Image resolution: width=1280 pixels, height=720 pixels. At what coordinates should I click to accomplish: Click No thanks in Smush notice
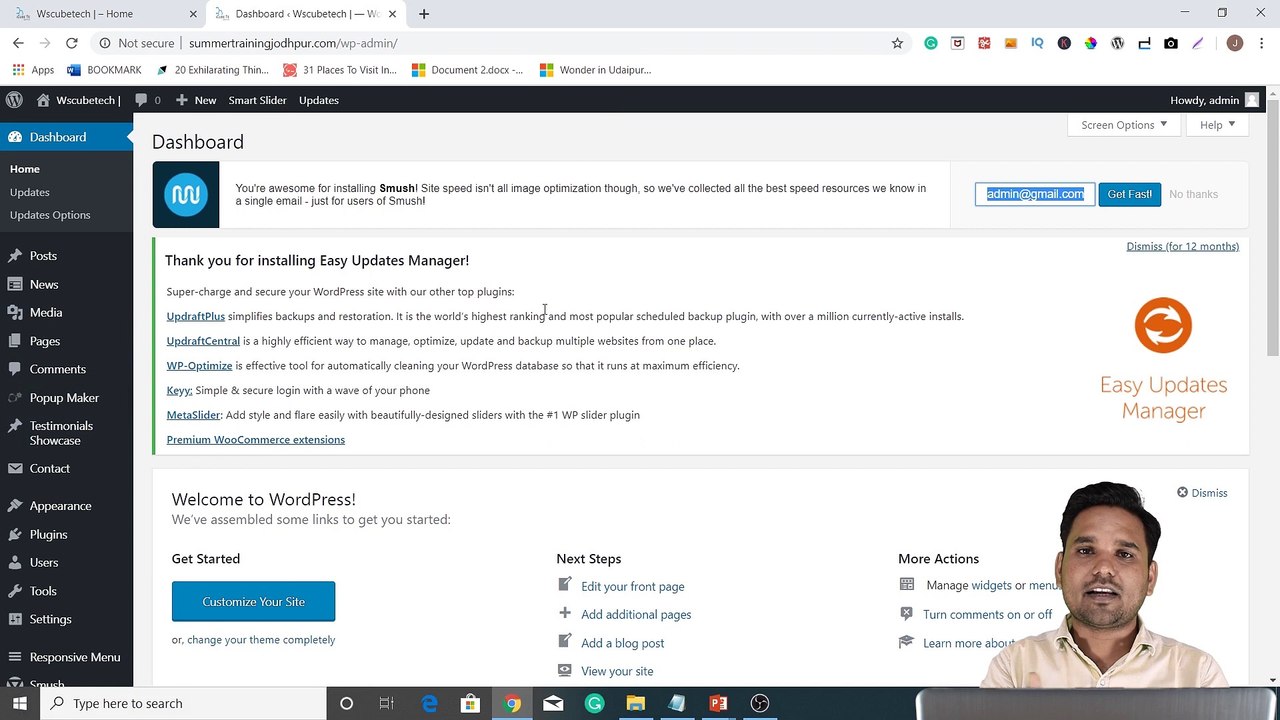1193,194
